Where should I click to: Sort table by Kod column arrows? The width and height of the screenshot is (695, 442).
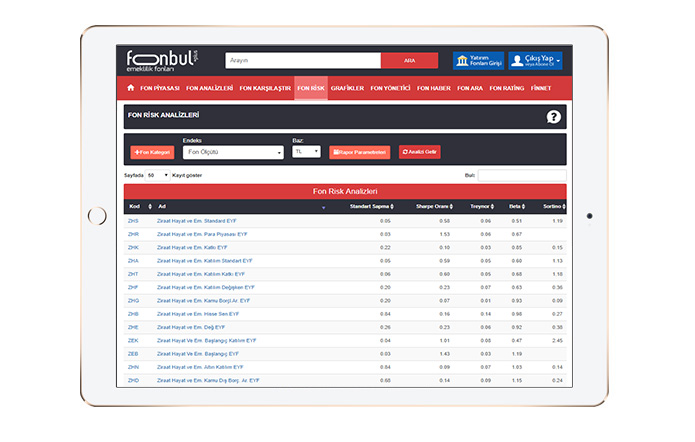[x=150, y=207]
